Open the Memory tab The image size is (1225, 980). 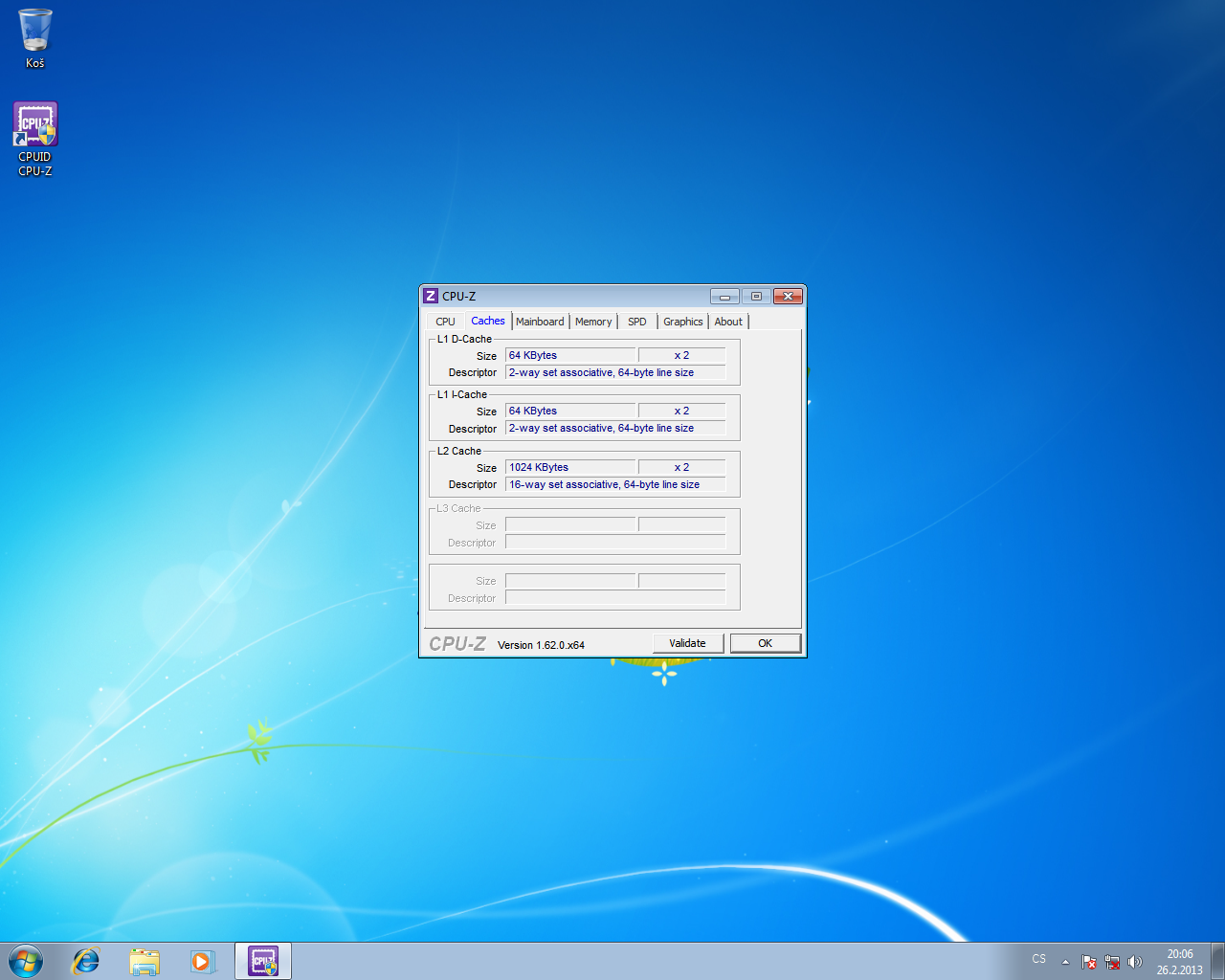point(593,322)
